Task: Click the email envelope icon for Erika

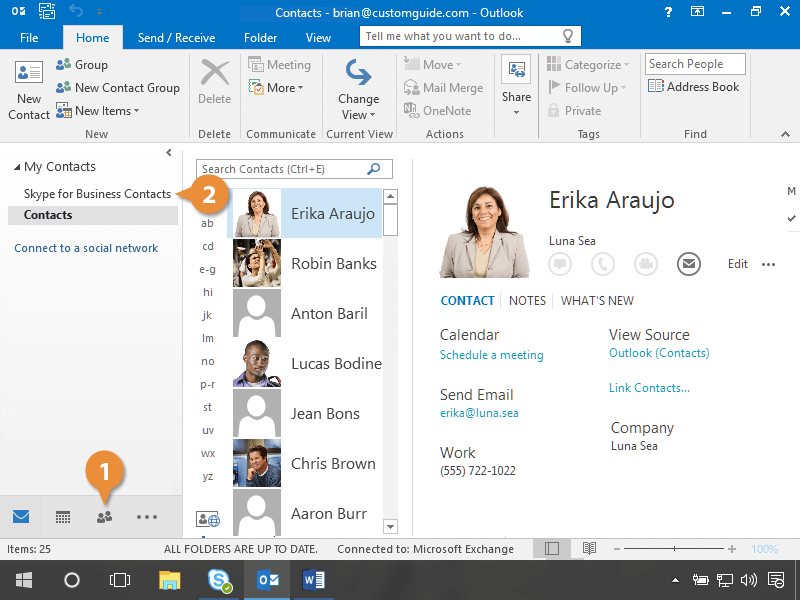Action: 687,264
